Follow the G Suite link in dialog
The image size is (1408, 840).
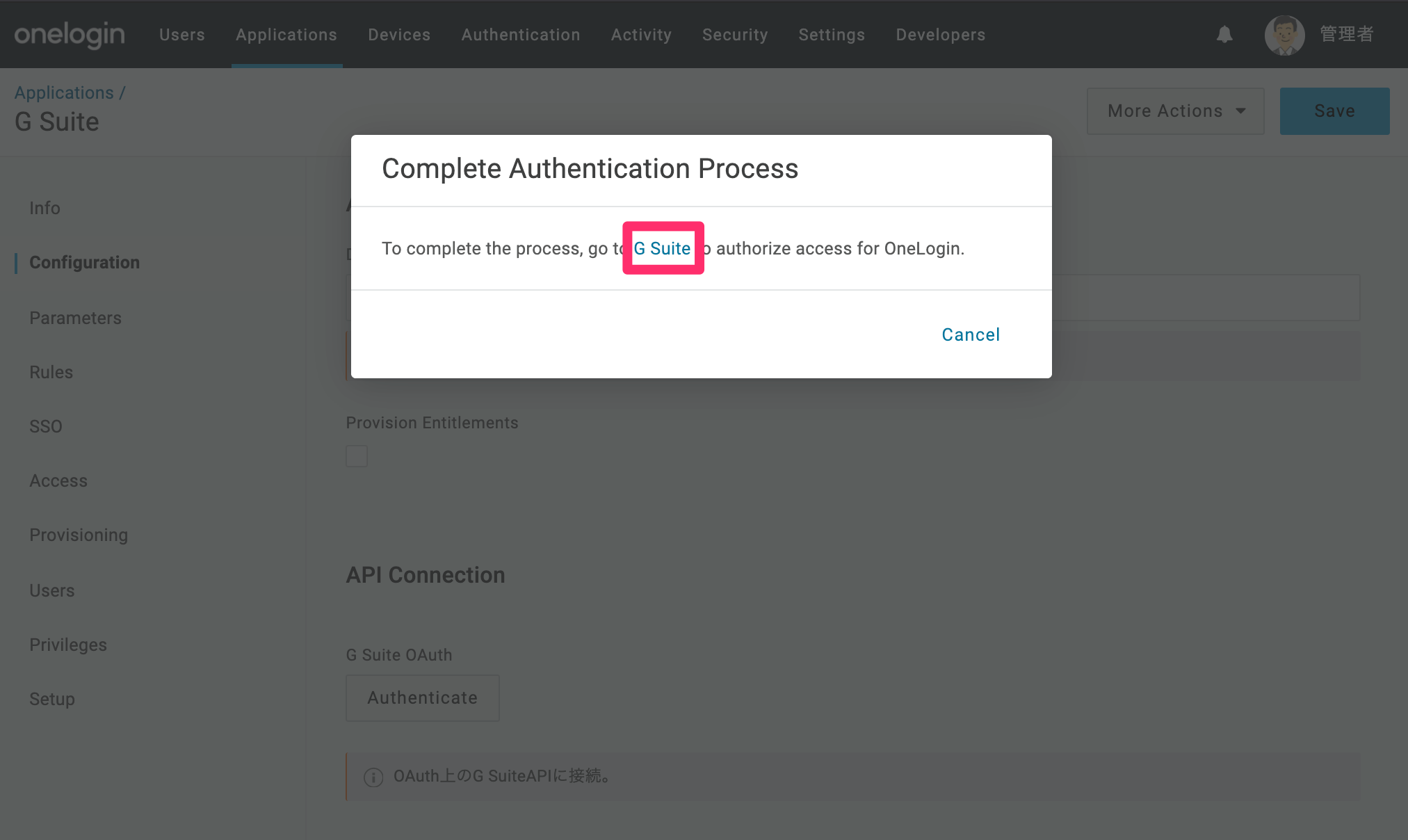point(662,248)
